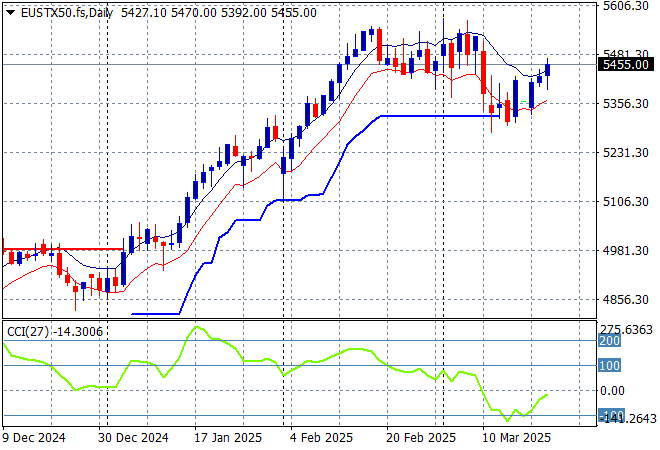
Task: Click the 4856.30 price axis label
Action: [627, 299]
